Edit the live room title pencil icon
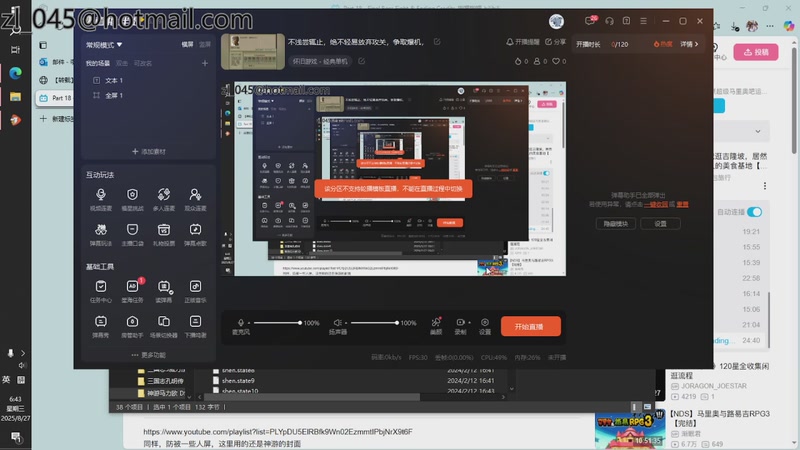The image size is (800, 450). [437, 42]
